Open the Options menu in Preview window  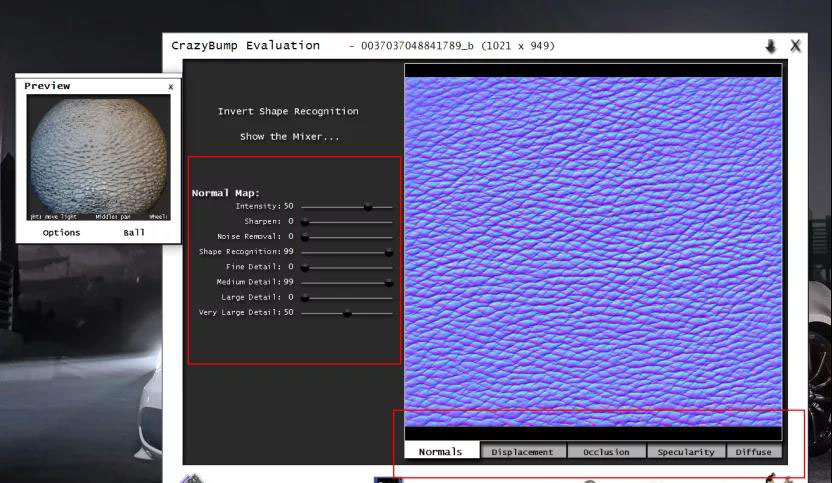61,232
